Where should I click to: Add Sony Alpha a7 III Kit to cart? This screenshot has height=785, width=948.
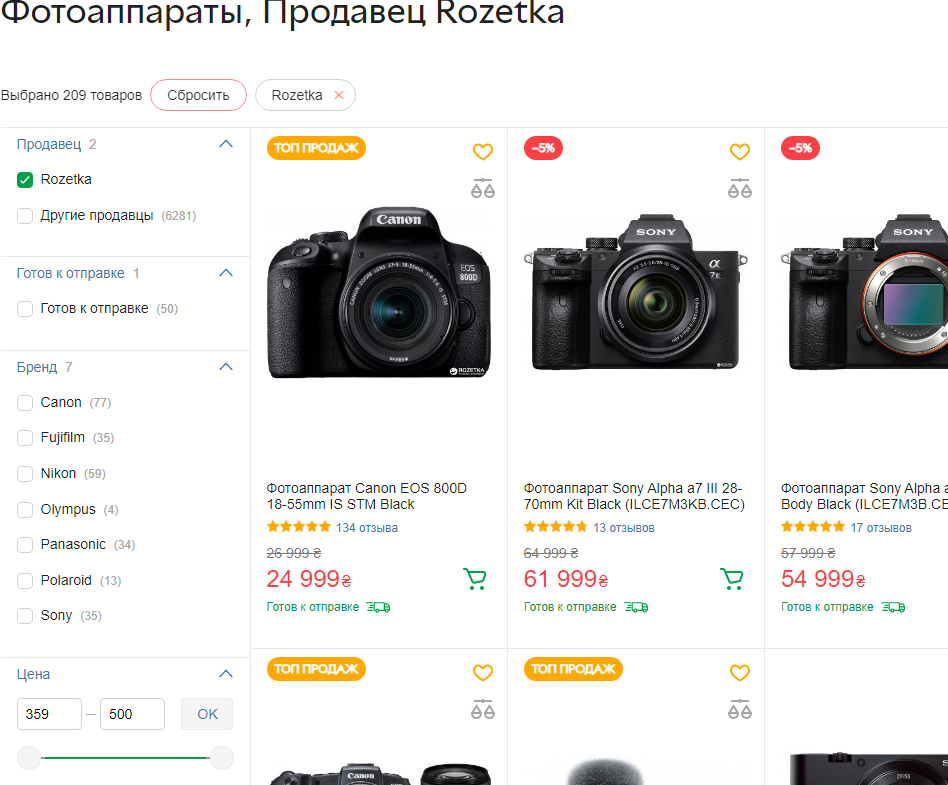pos(732,579)
